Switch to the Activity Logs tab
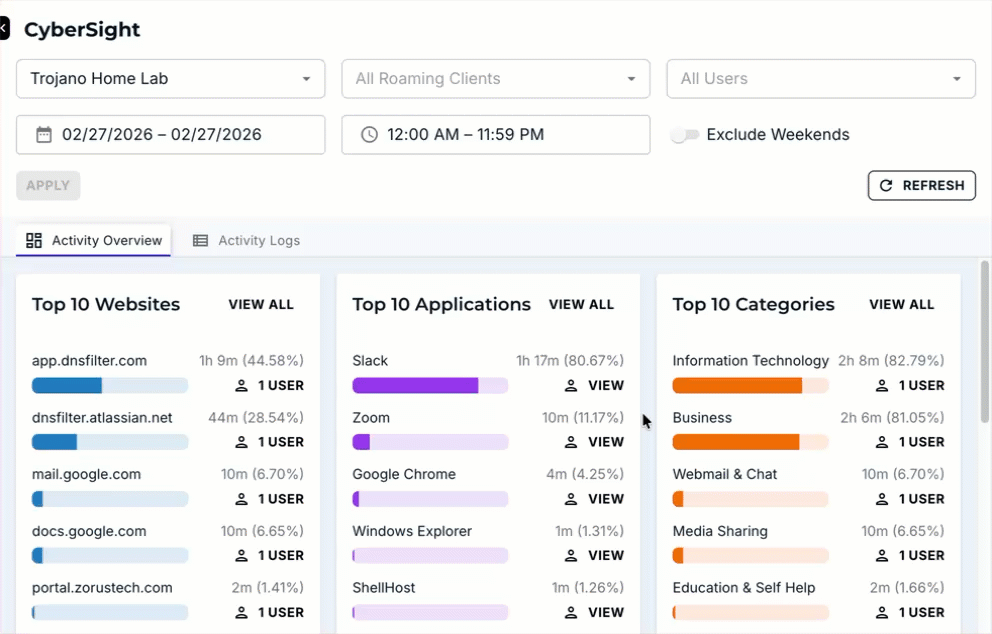This screenshot has height=634, width=992. click(258, 241)
